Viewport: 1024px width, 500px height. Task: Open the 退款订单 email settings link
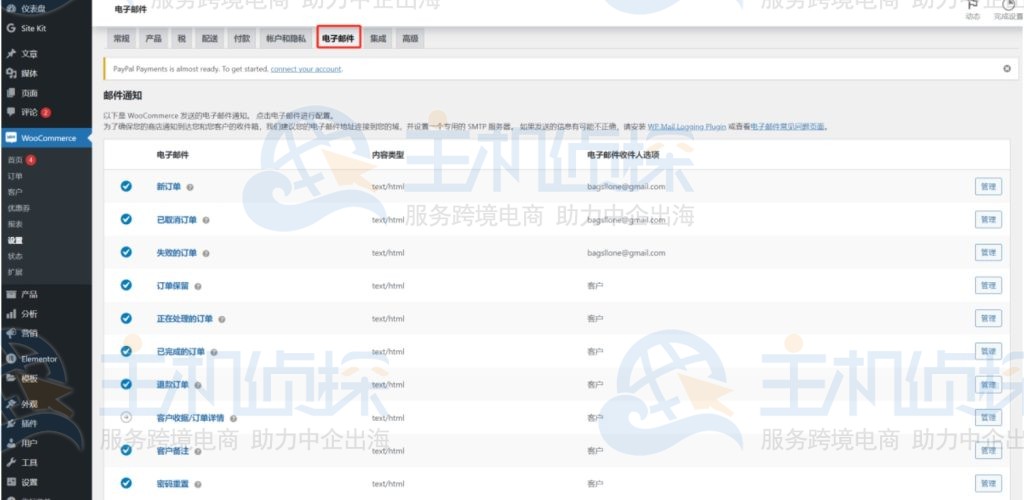coord(172,385)
